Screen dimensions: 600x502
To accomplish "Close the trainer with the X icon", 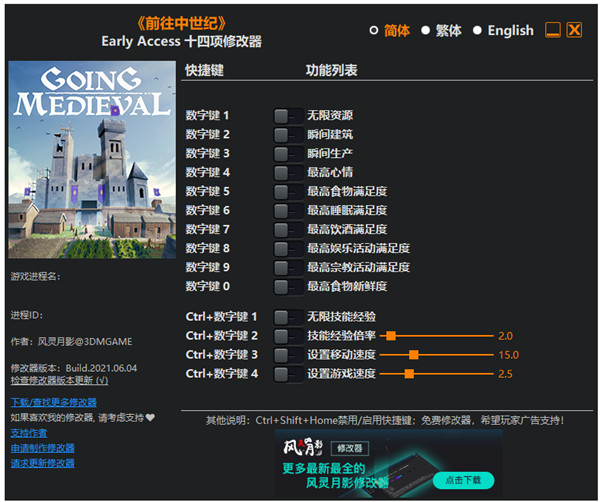I will point(574,30).
